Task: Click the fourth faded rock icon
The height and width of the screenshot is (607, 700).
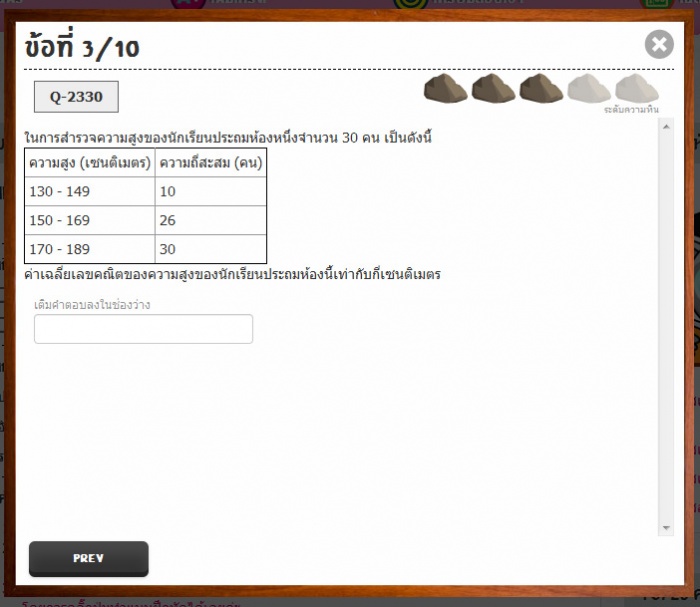Action: coord(589,88)
